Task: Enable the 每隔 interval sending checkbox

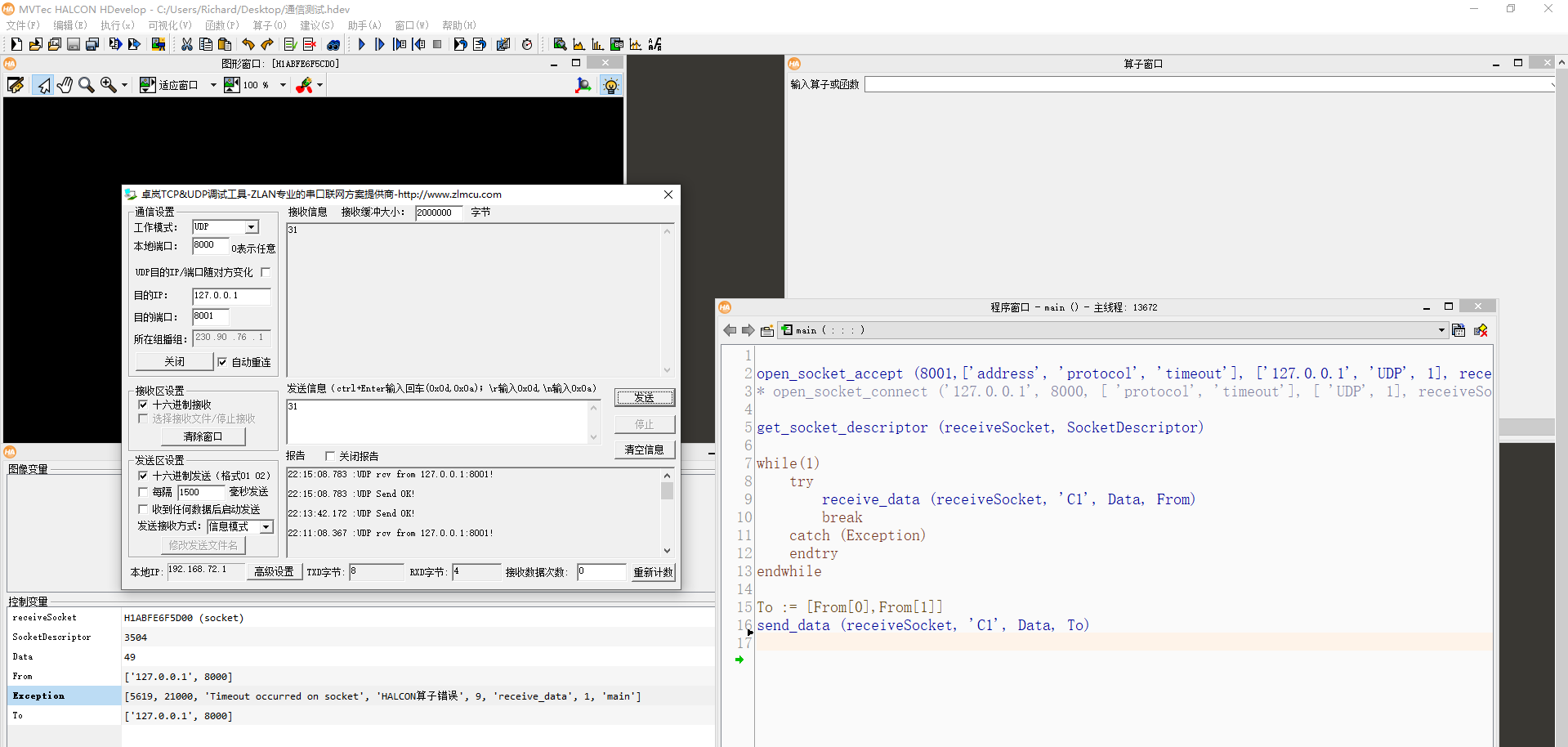Action: pyautogui.click(x=143, y=492)
